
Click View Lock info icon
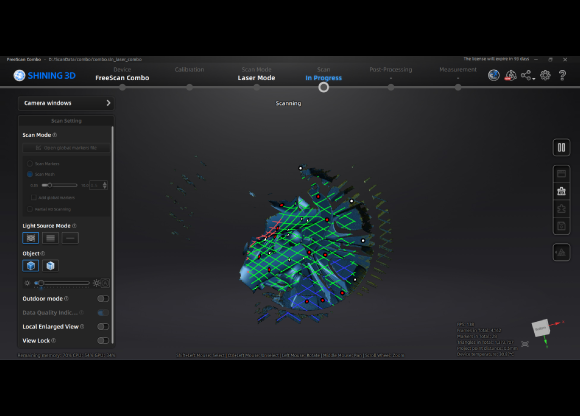click(54, 341)
